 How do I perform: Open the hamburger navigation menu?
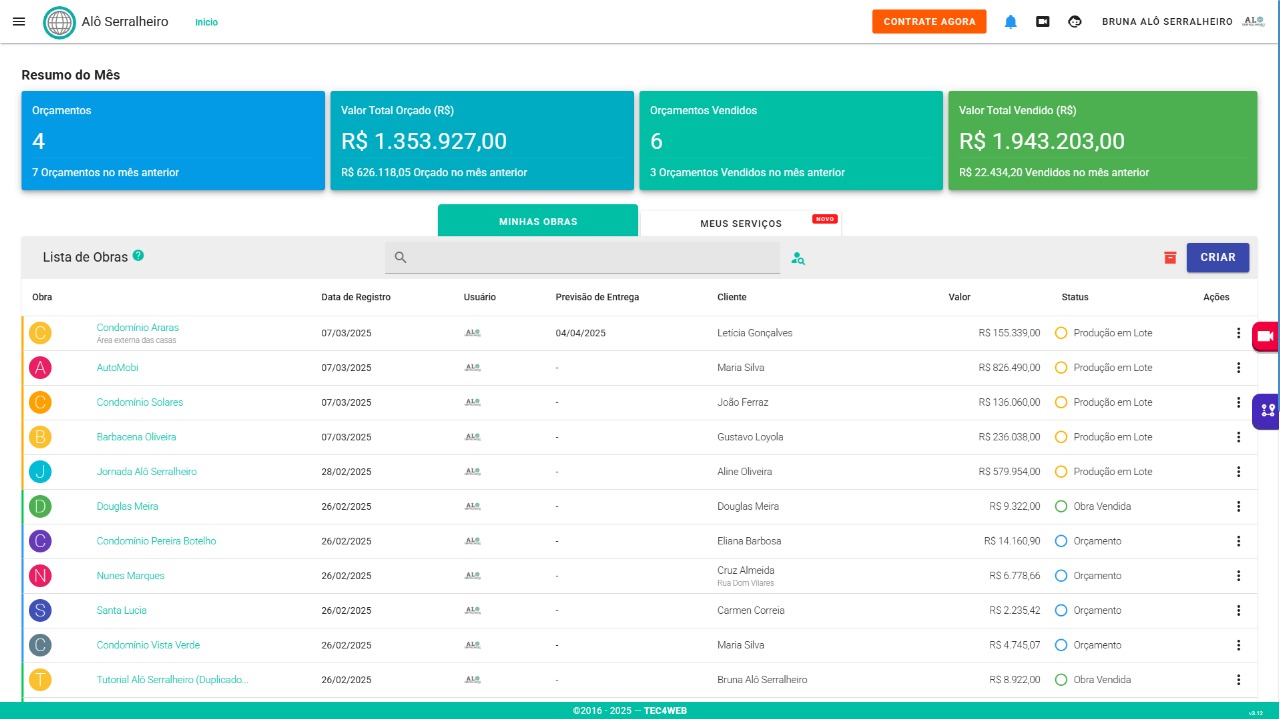point(19,22)
